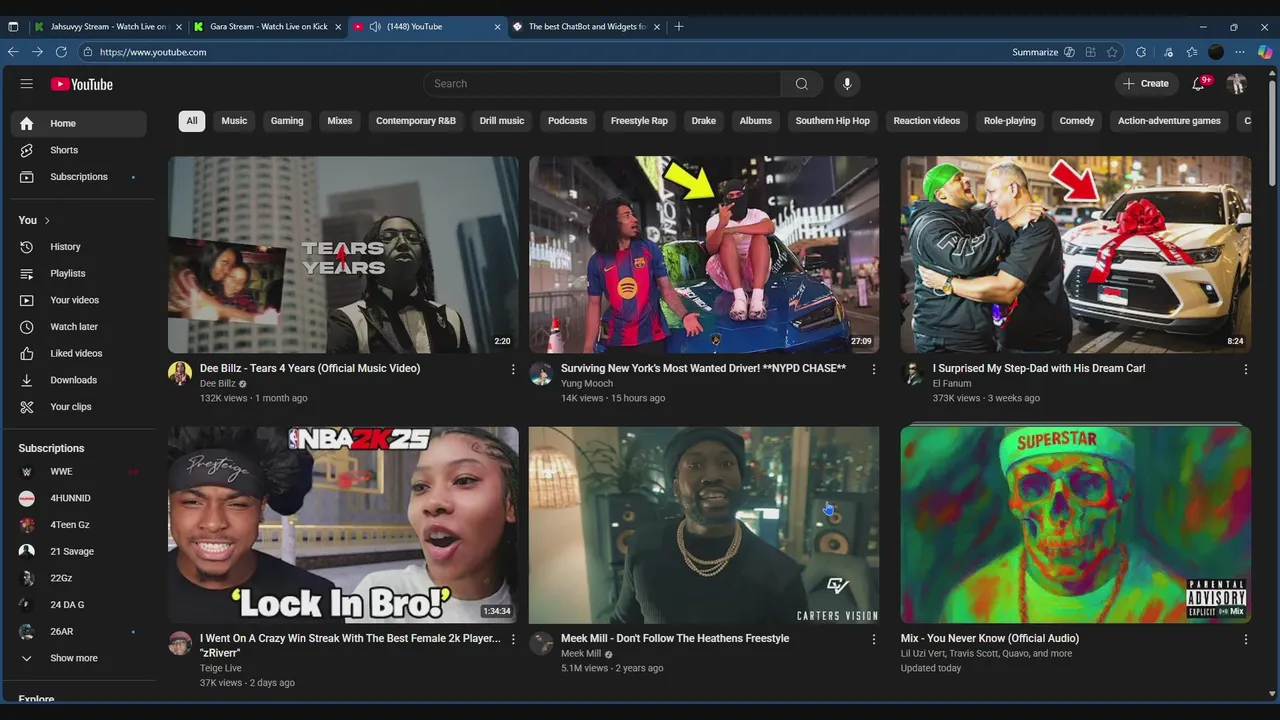This screenshot has height=720, width=1280.
Task: Open 21 Savage channel subscription
Action: [79, 552]
